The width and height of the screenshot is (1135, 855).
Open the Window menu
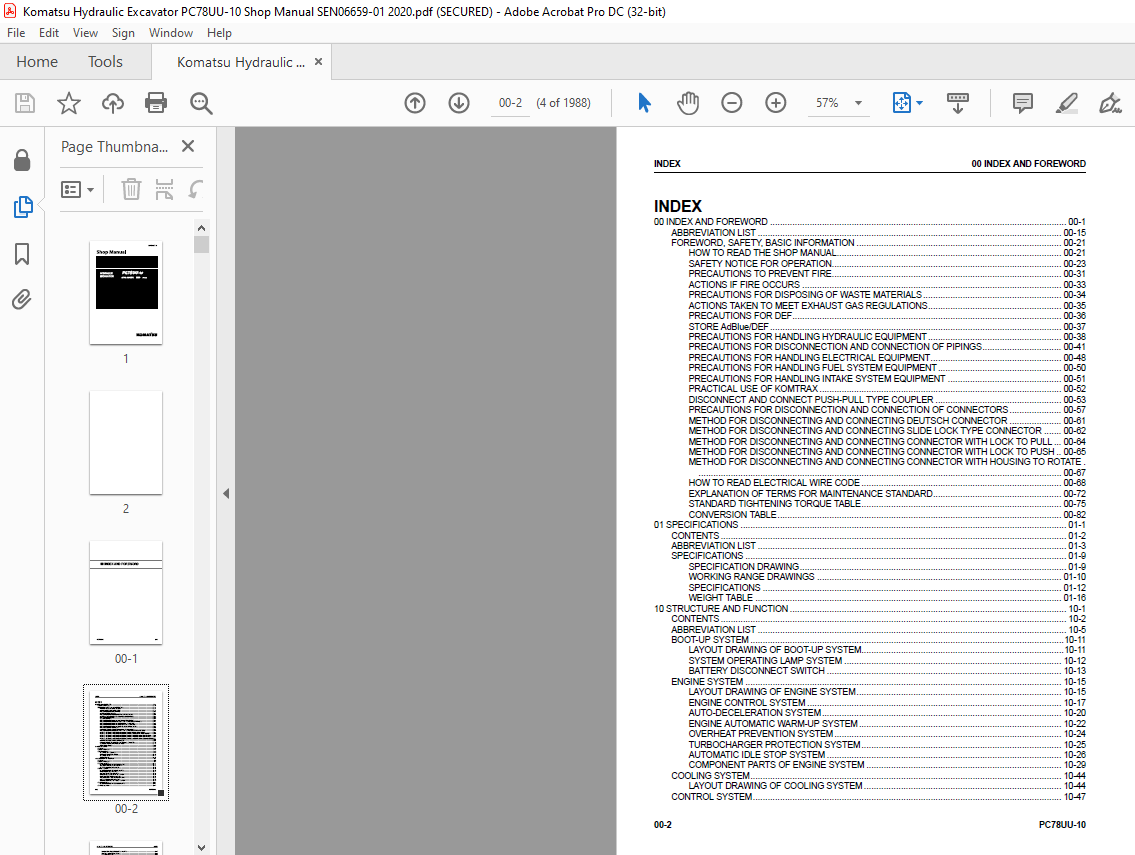click(171, 33)
